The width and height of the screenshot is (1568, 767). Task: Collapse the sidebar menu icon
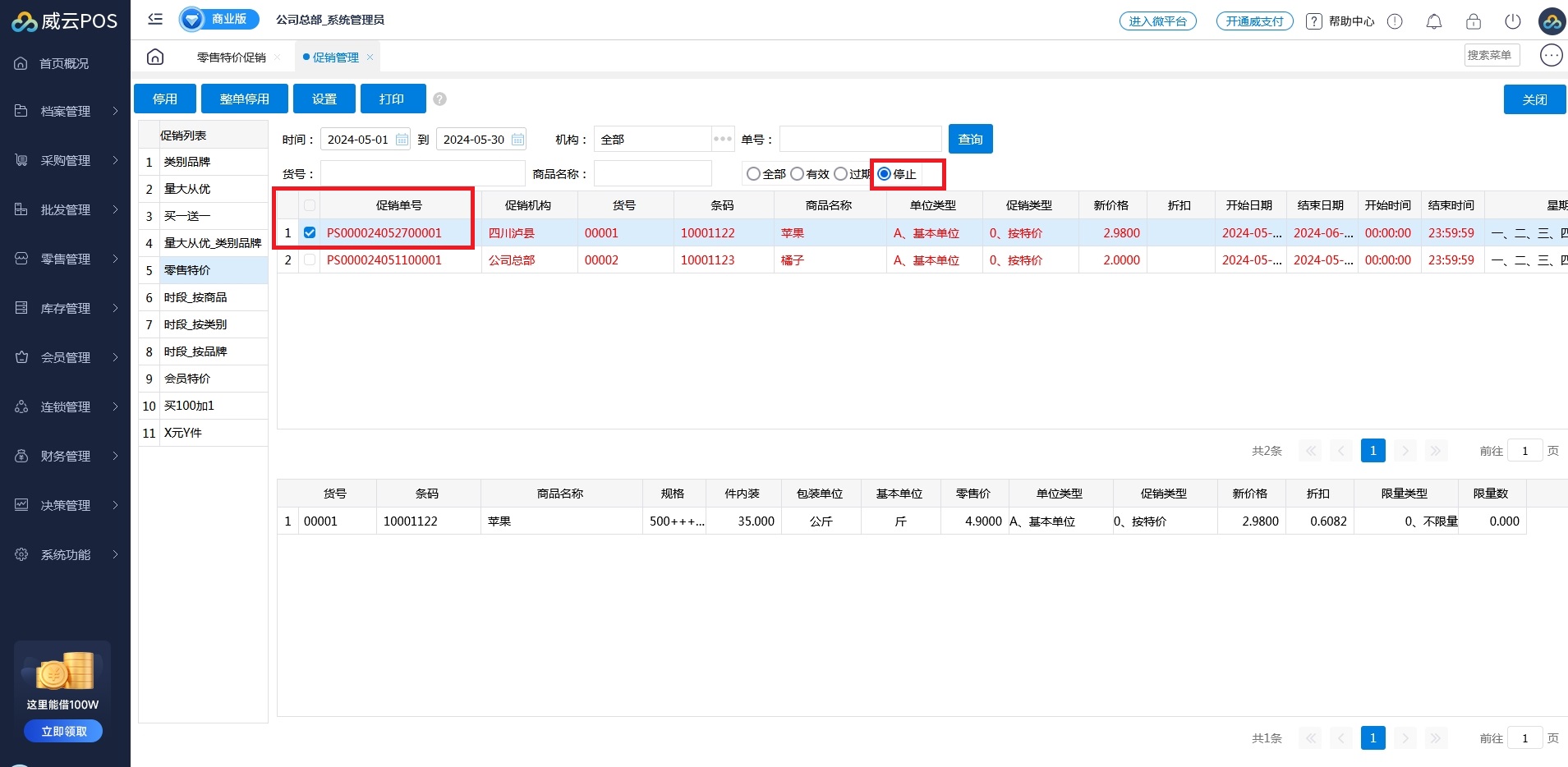coord(155,19)
